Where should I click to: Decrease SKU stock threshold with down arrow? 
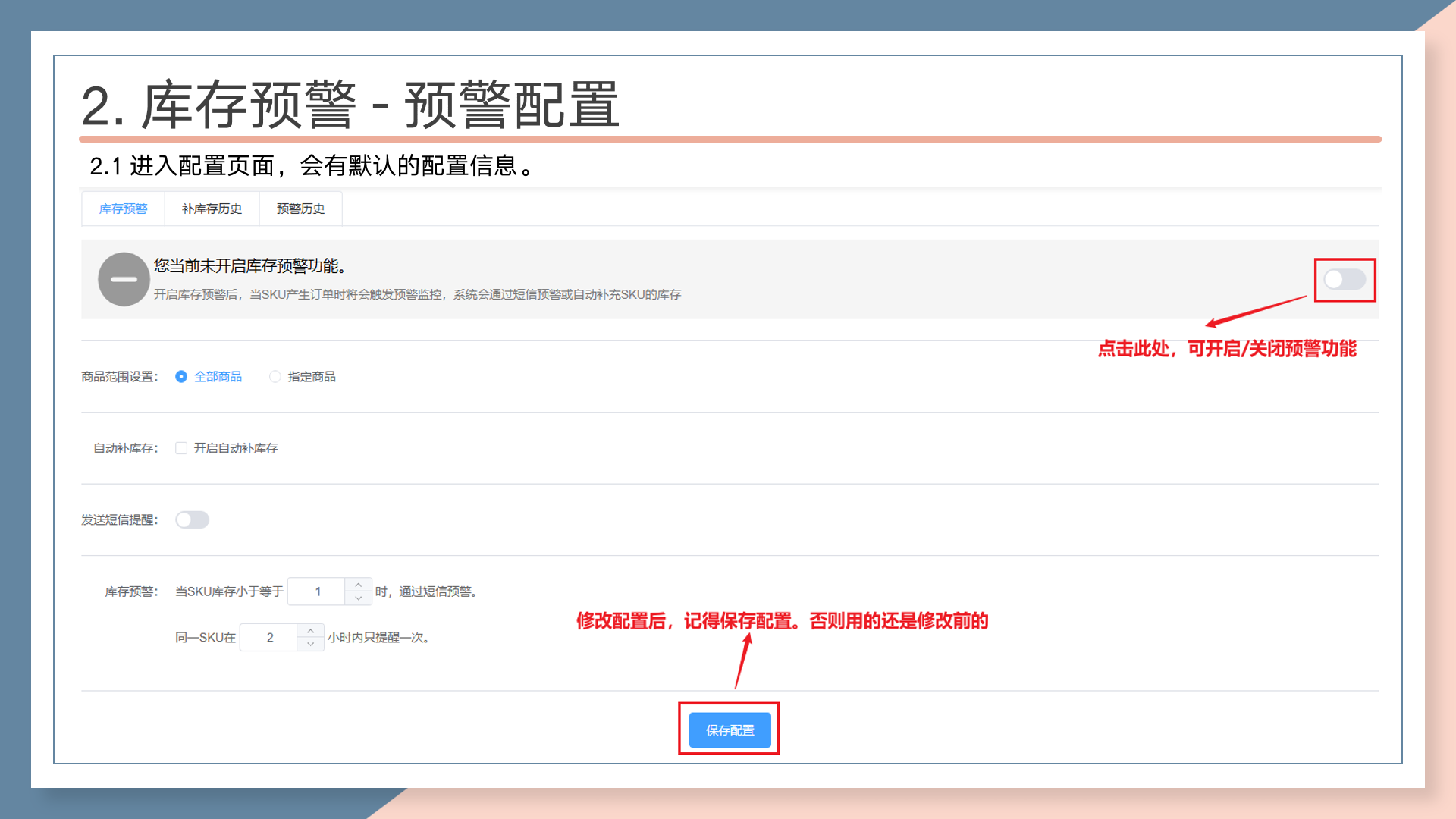pos(358,598)
